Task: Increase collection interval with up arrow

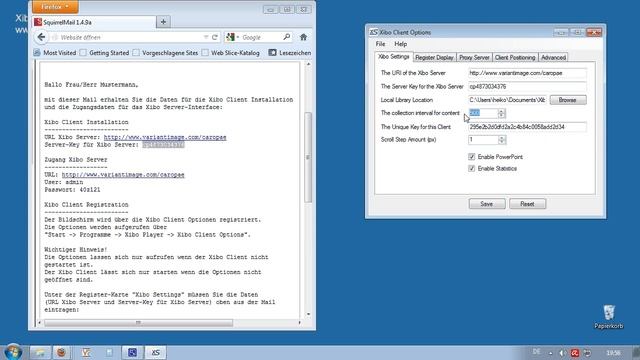Action: click(x=502, y=111)
